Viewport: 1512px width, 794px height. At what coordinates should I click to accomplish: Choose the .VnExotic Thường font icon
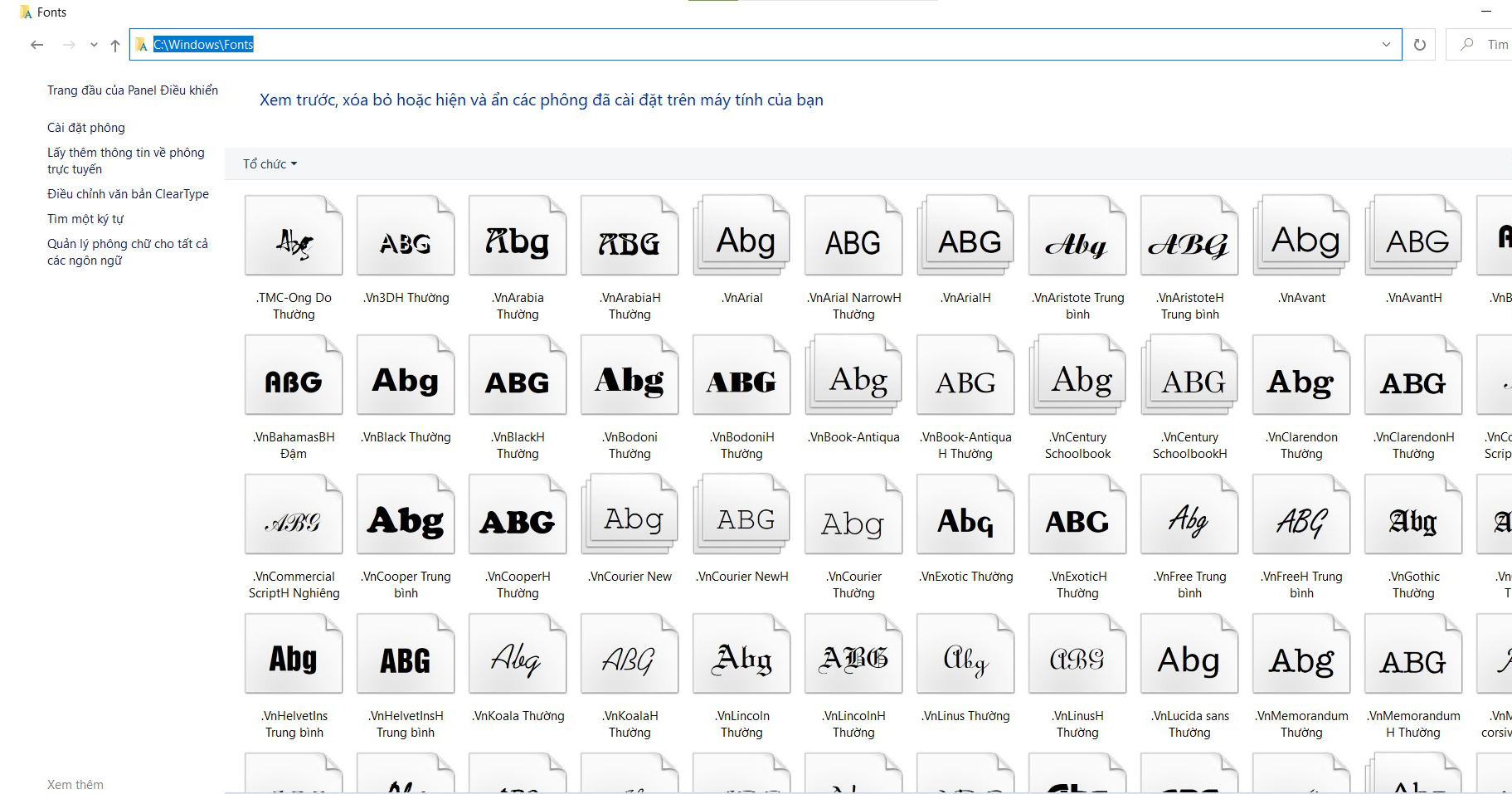[x=965, y=514]
